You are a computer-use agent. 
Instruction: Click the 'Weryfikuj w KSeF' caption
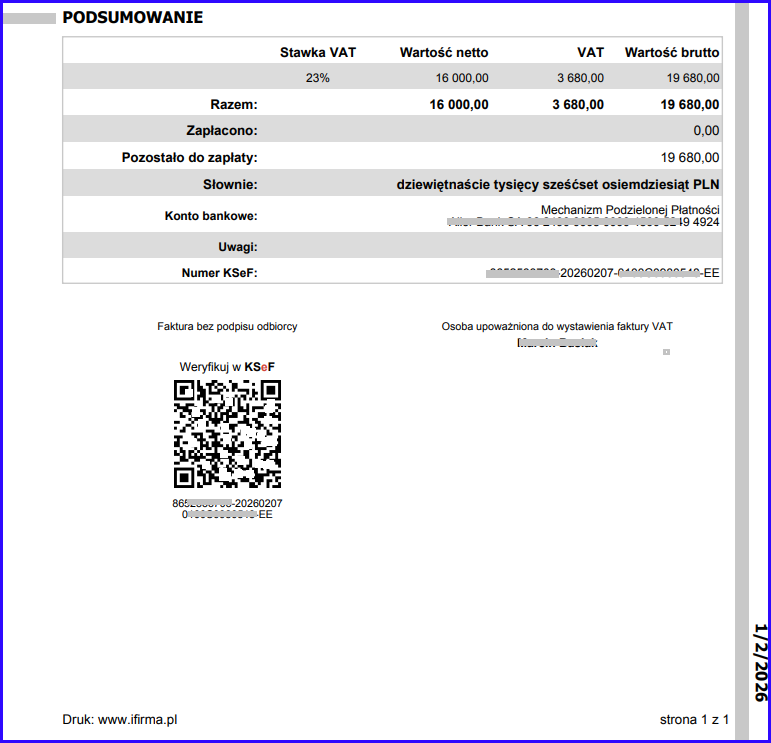(x=227, y=367)
